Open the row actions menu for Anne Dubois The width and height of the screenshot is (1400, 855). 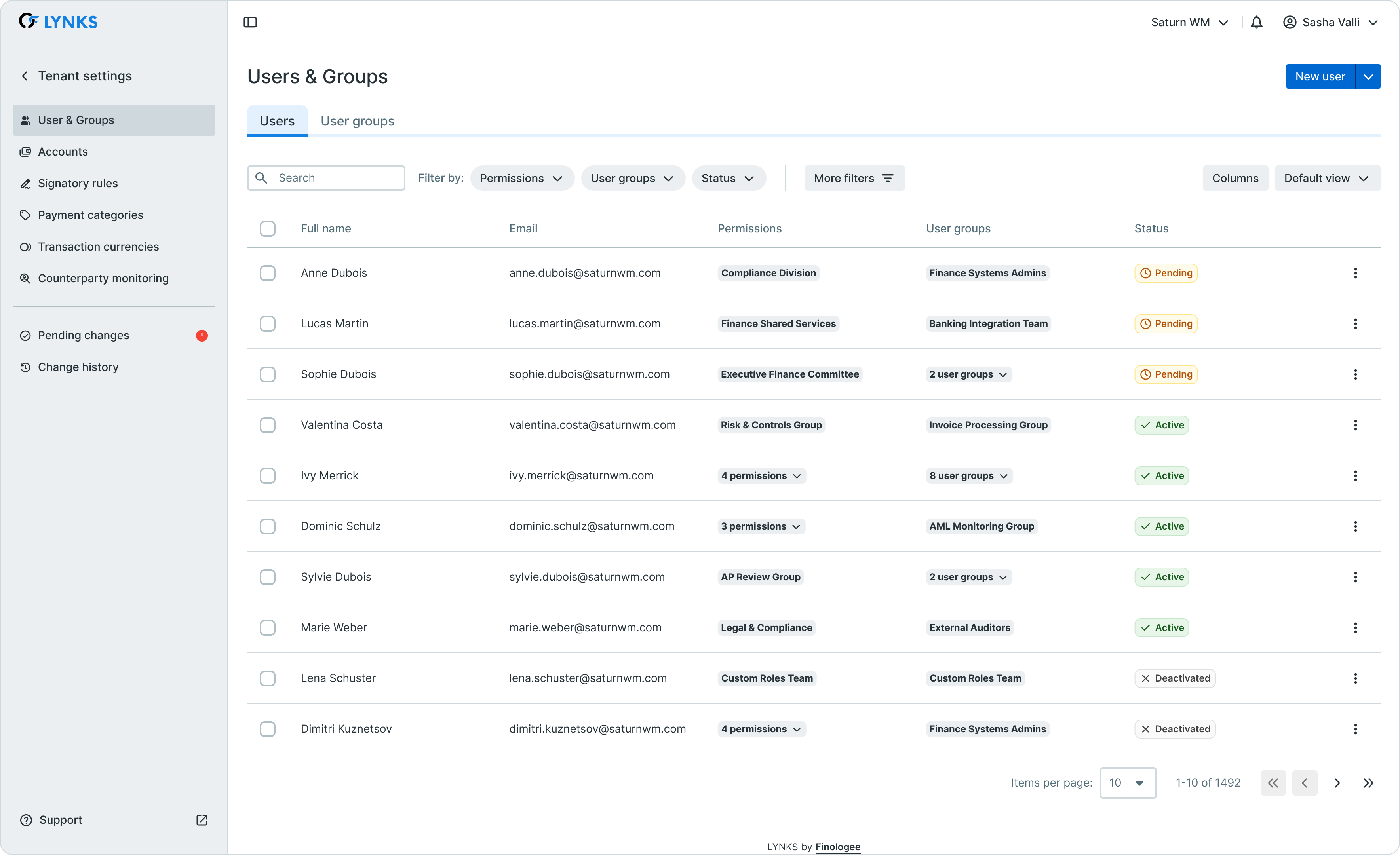coord(1355,273)
